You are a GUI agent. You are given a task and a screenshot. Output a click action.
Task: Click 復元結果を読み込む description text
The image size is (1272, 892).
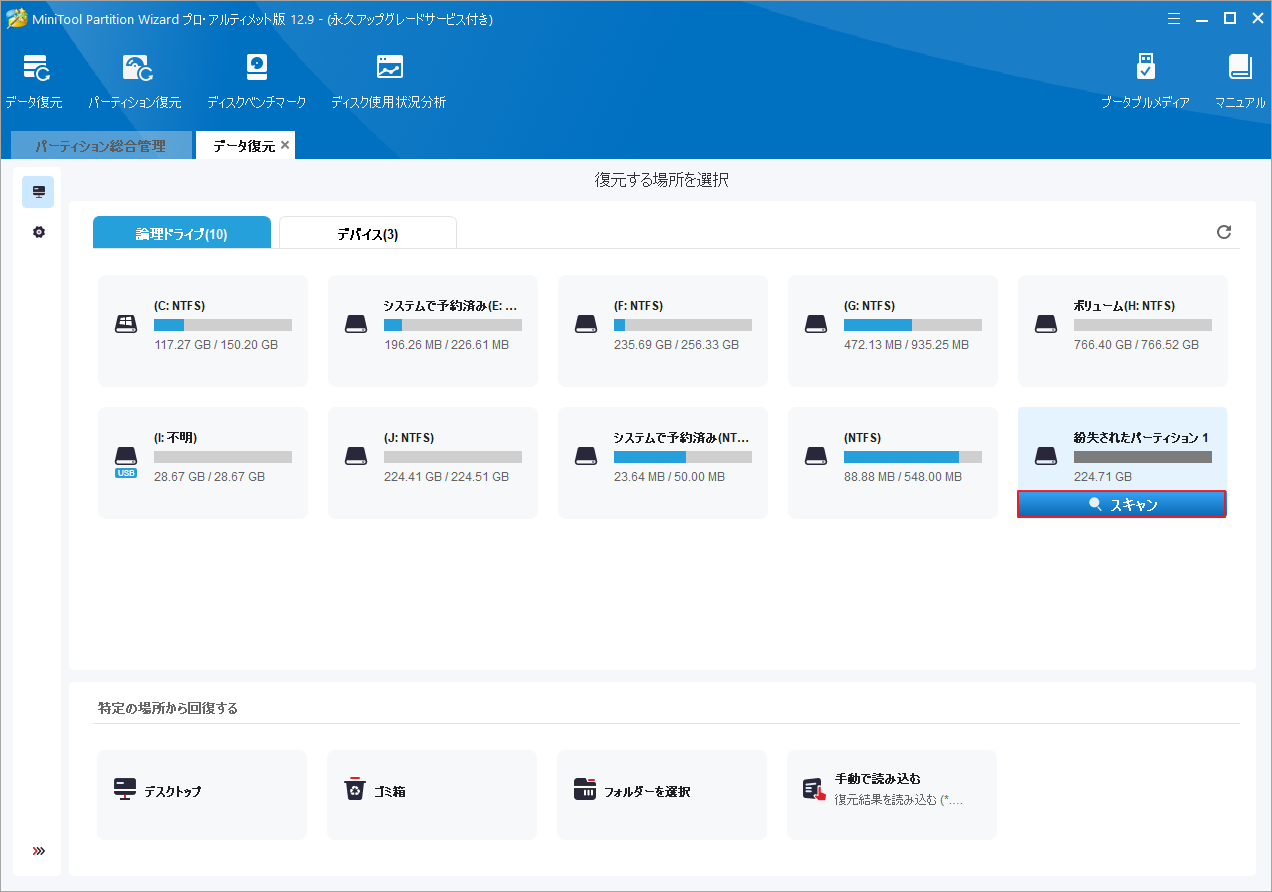[x=899, y=800]
